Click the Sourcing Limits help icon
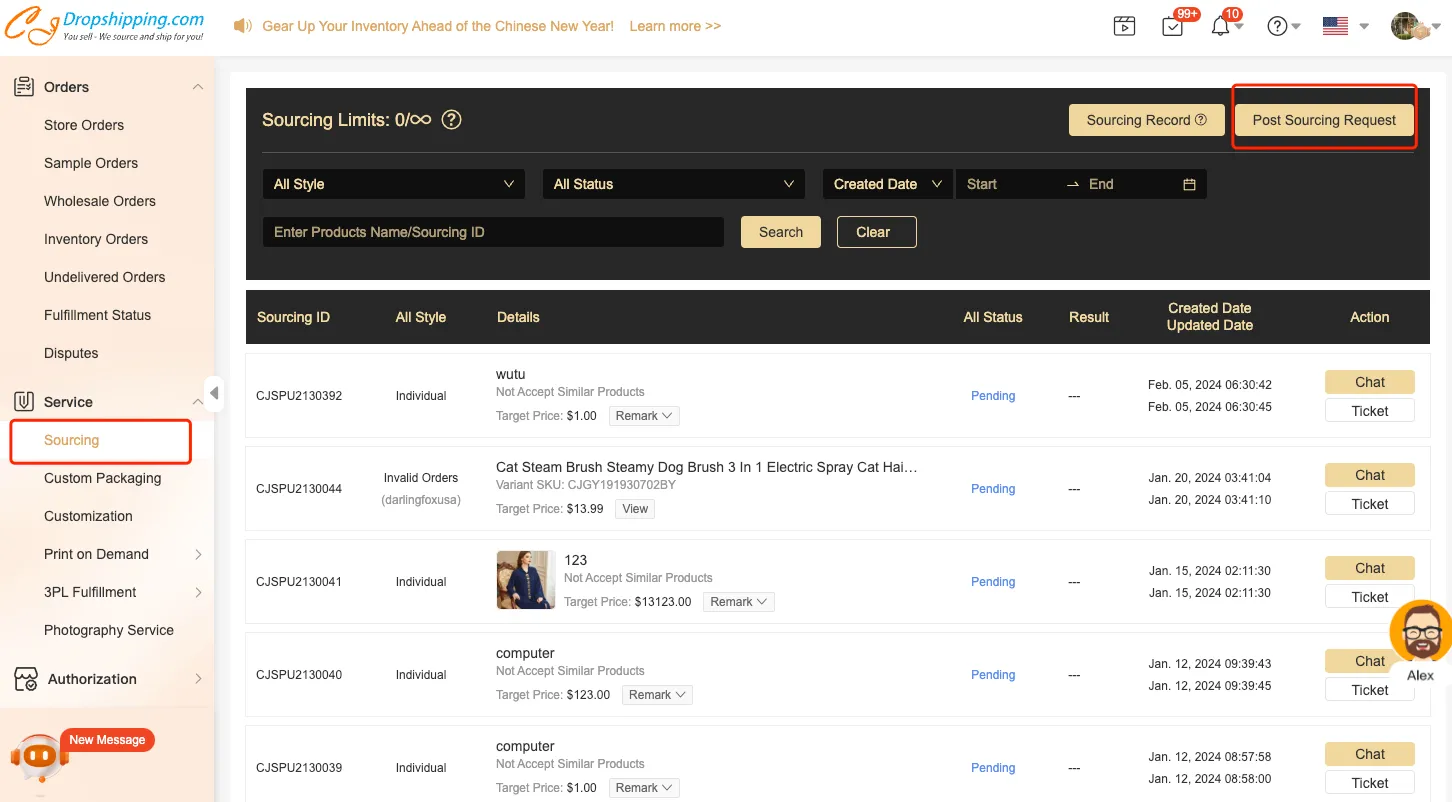1452x802 pixels. 452,120
